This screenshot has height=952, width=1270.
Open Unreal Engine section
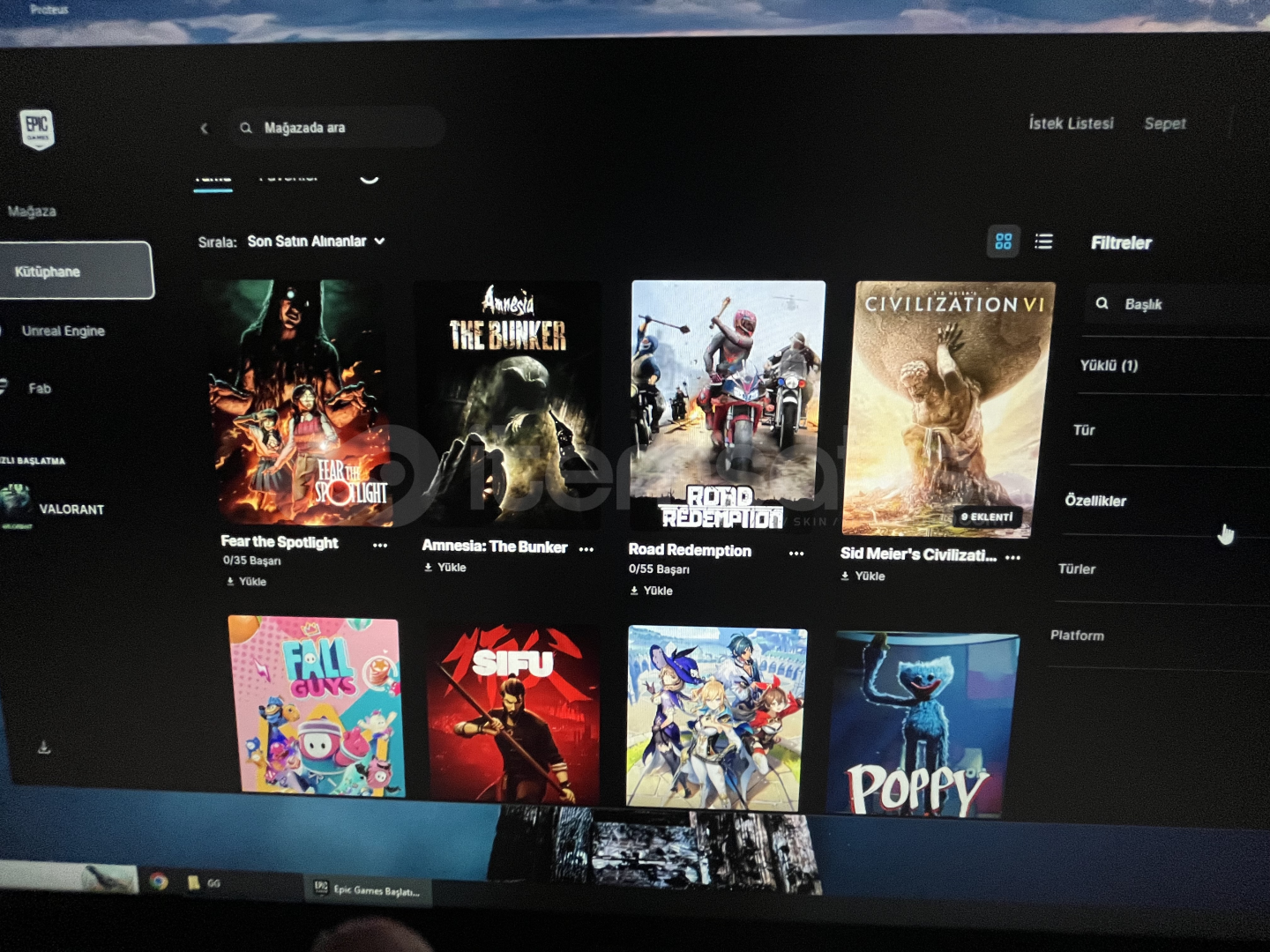pos(63,331)
